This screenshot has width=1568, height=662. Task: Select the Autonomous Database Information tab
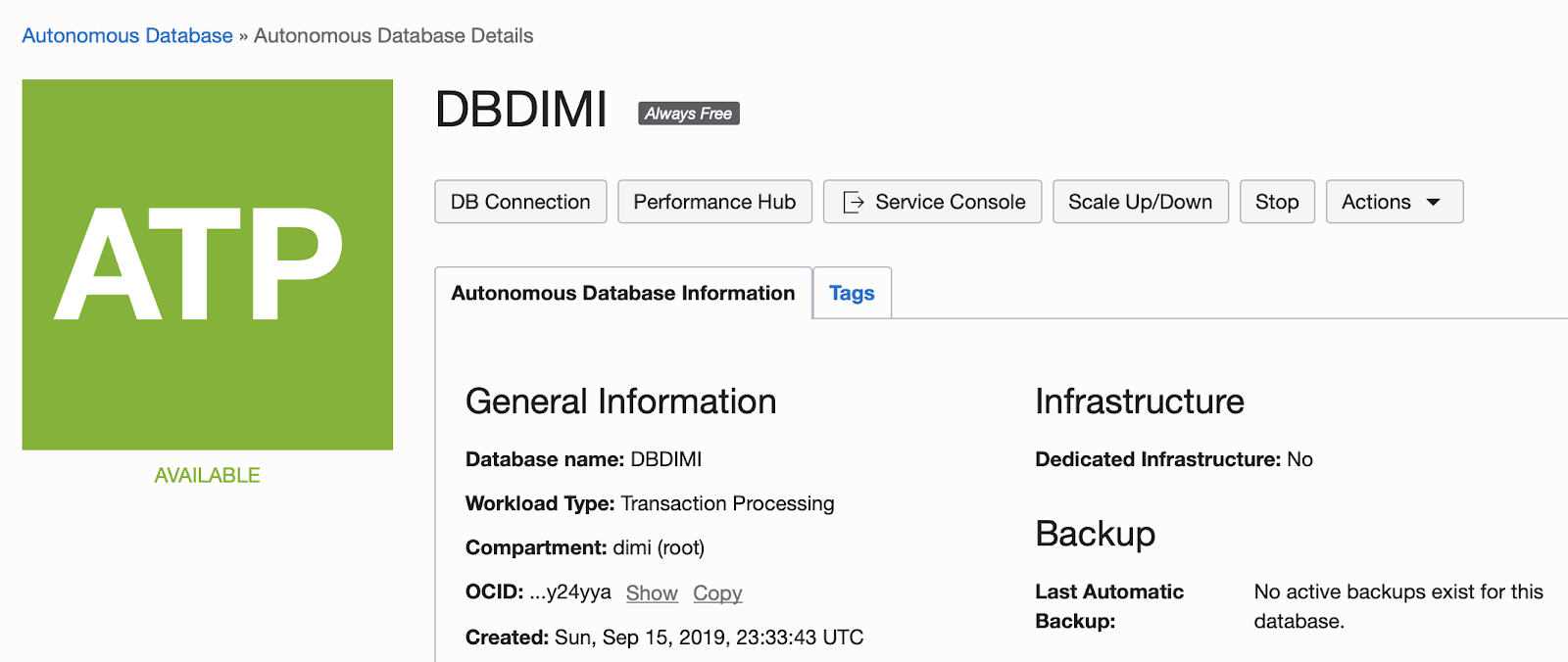(x=622, y=293)
